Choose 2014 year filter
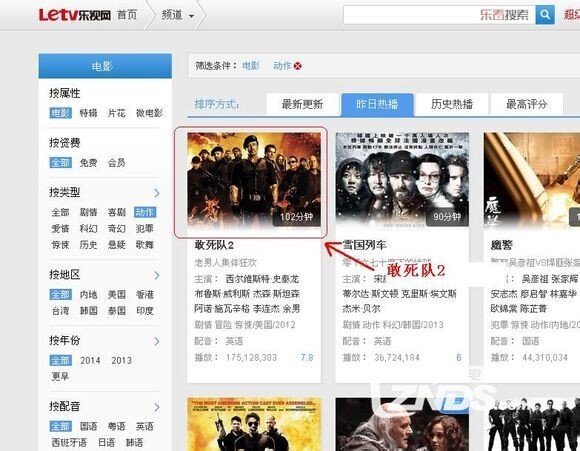This screenshot has width=580, height=451. tap(90, 360)
